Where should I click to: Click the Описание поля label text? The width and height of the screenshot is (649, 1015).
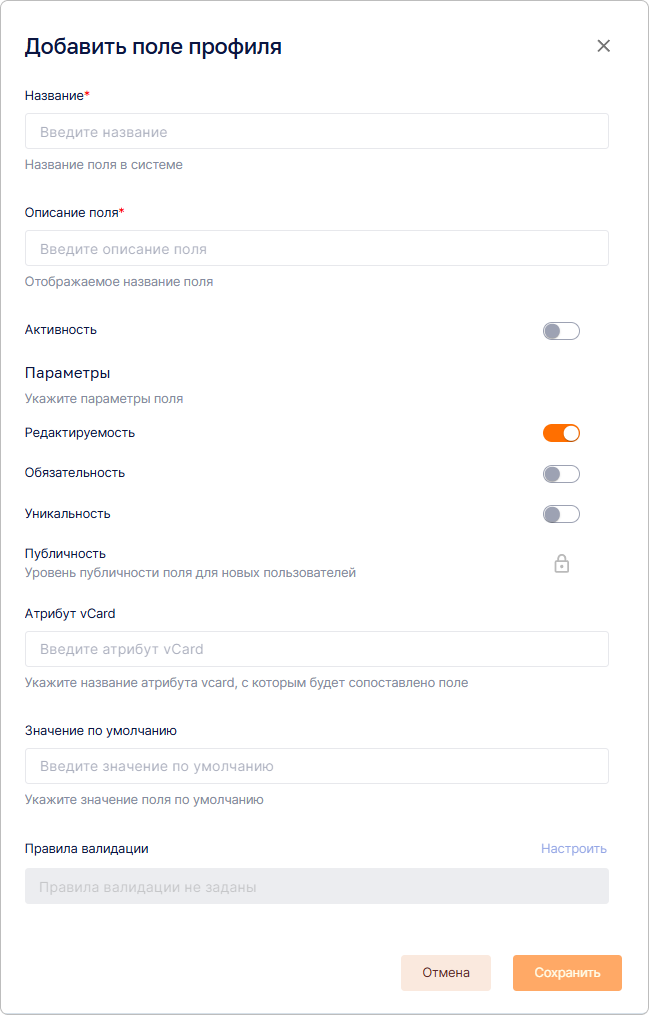(x=72, y=212)
